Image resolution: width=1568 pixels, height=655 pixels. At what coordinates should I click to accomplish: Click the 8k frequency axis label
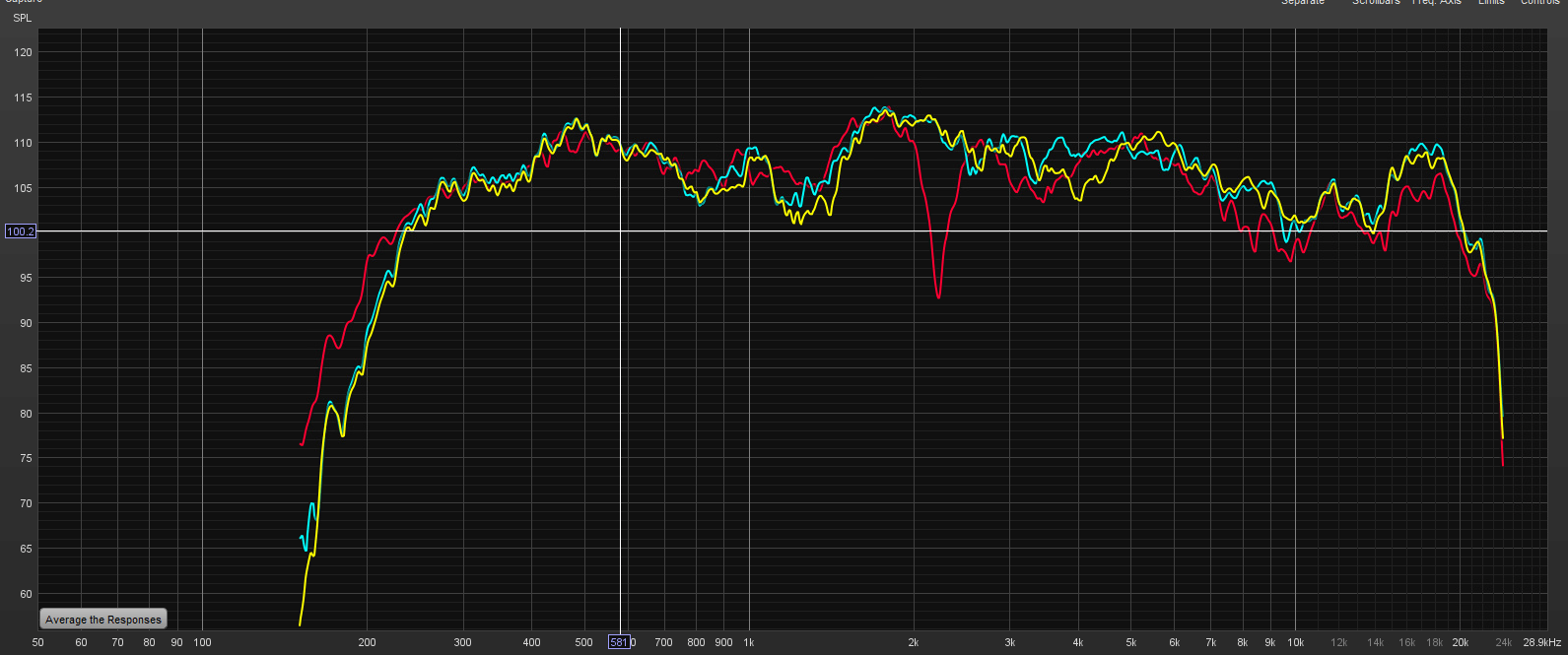click(x=1243, y=642)
